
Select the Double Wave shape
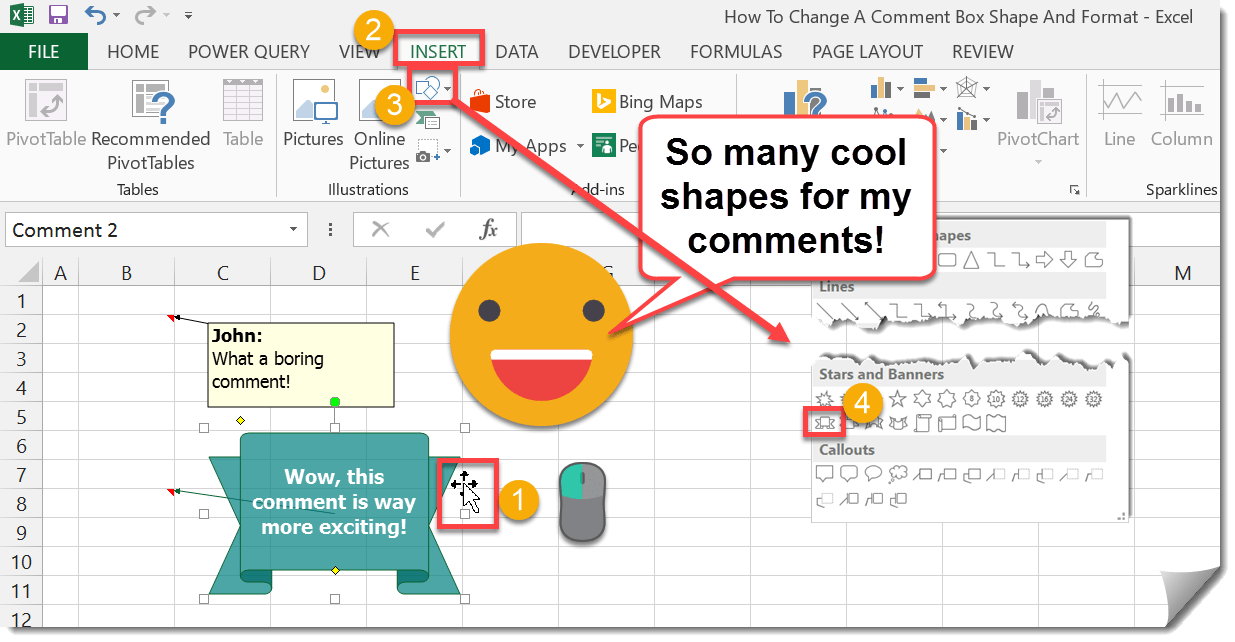[x=996, y=423]
